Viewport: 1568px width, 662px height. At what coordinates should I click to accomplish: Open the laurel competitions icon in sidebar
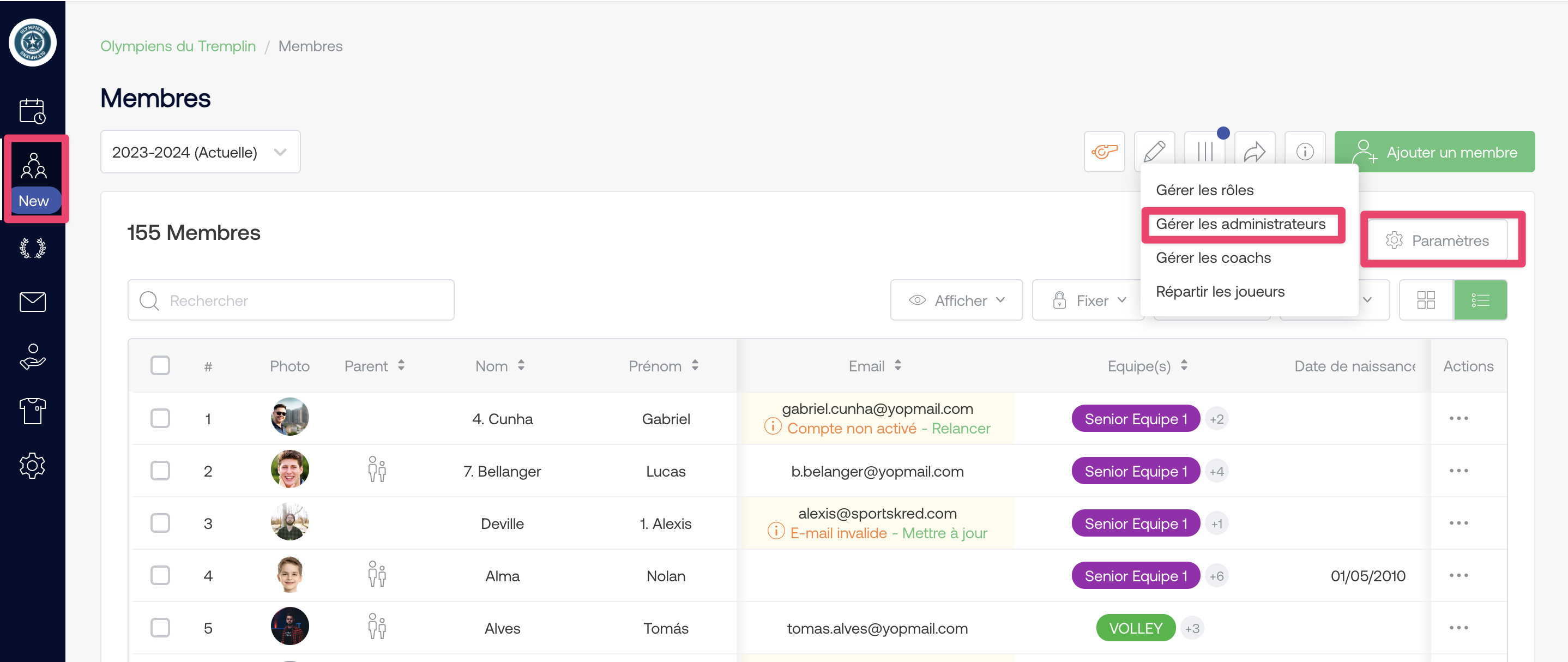pyautogui.click(x=32, y=249)
